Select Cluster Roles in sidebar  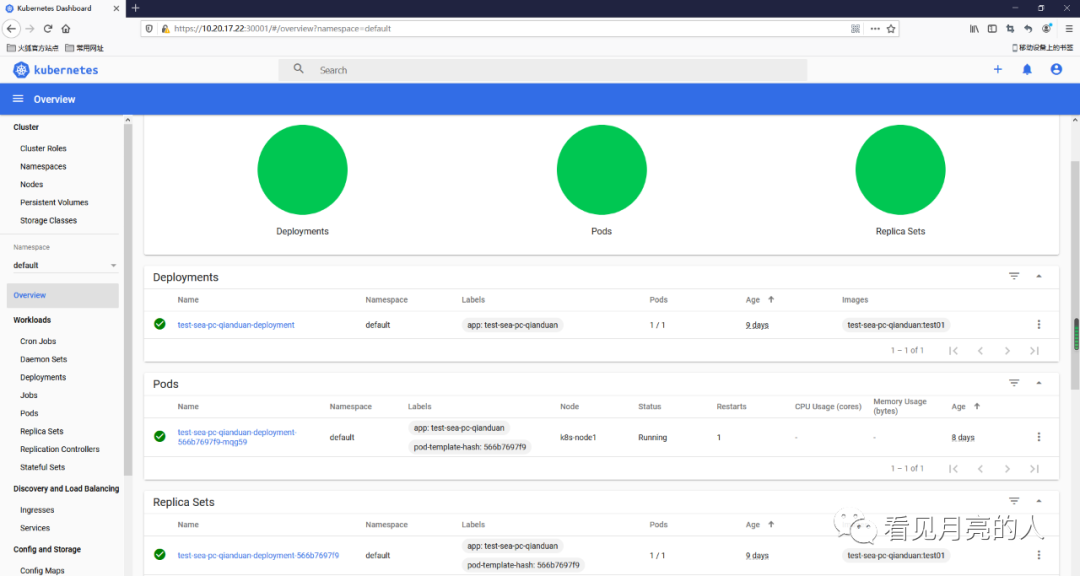(x=43, y=148)
